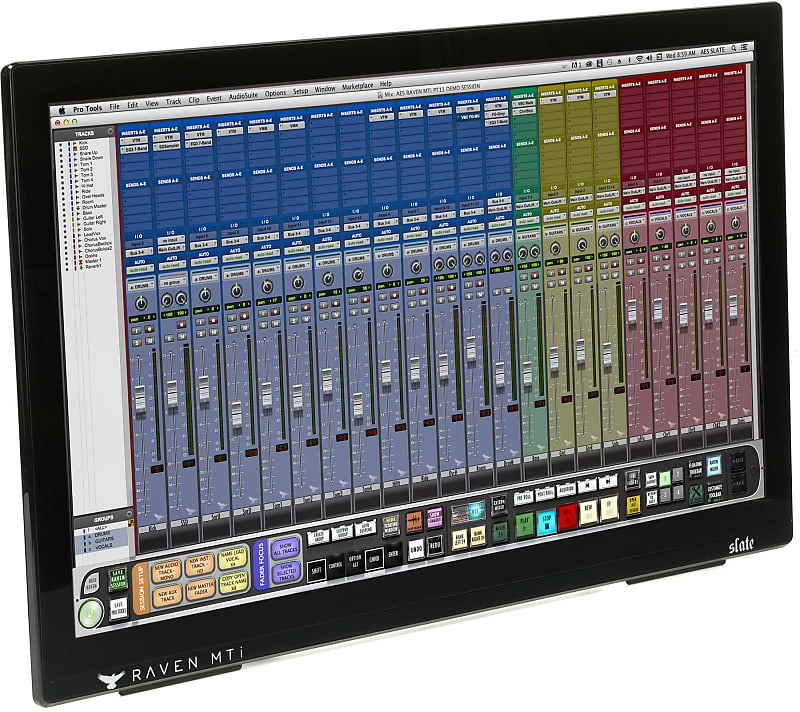Image resolution: width=800 pixels, height=712 pixels.
Task: Open the Floating Toolbar icon
Action: [695, 468]
